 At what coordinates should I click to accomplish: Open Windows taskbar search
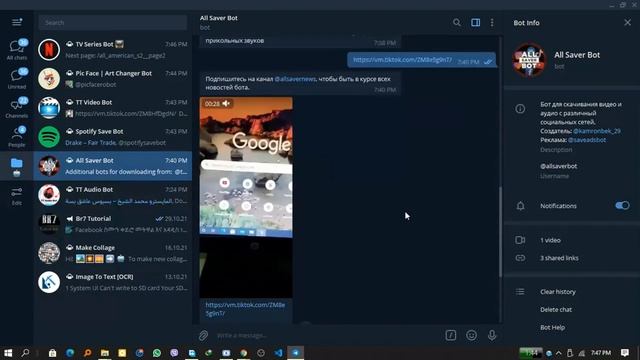(x=25, y=353)
